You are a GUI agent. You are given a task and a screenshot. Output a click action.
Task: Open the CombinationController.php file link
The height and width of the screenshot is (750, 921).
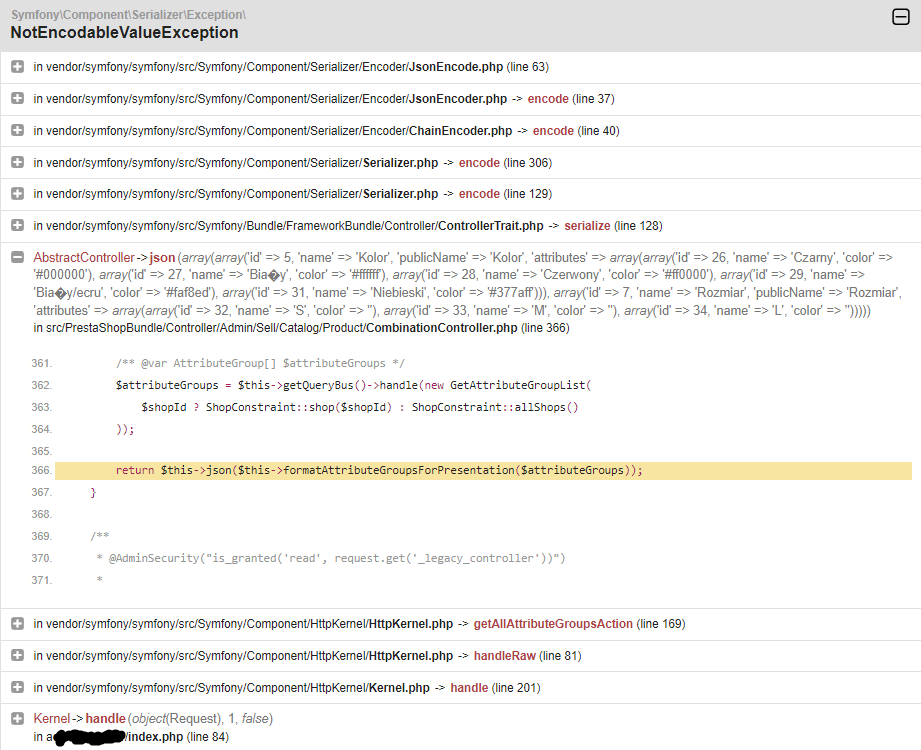point(442,328)
